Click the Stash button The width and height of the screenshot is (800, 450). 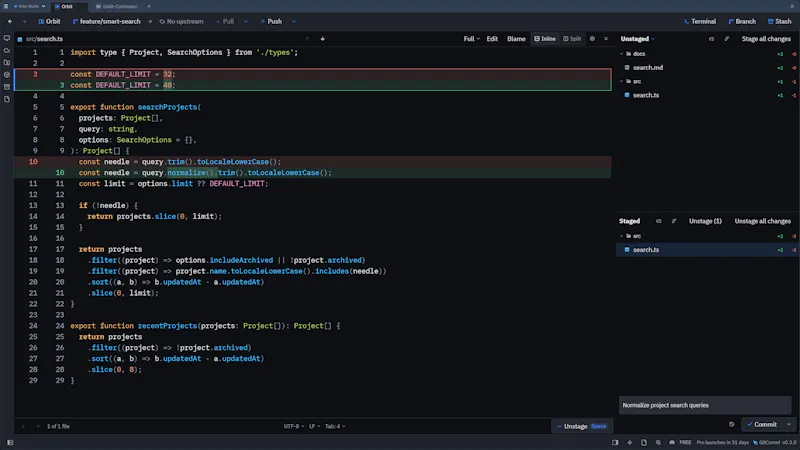tap(780, 21)
